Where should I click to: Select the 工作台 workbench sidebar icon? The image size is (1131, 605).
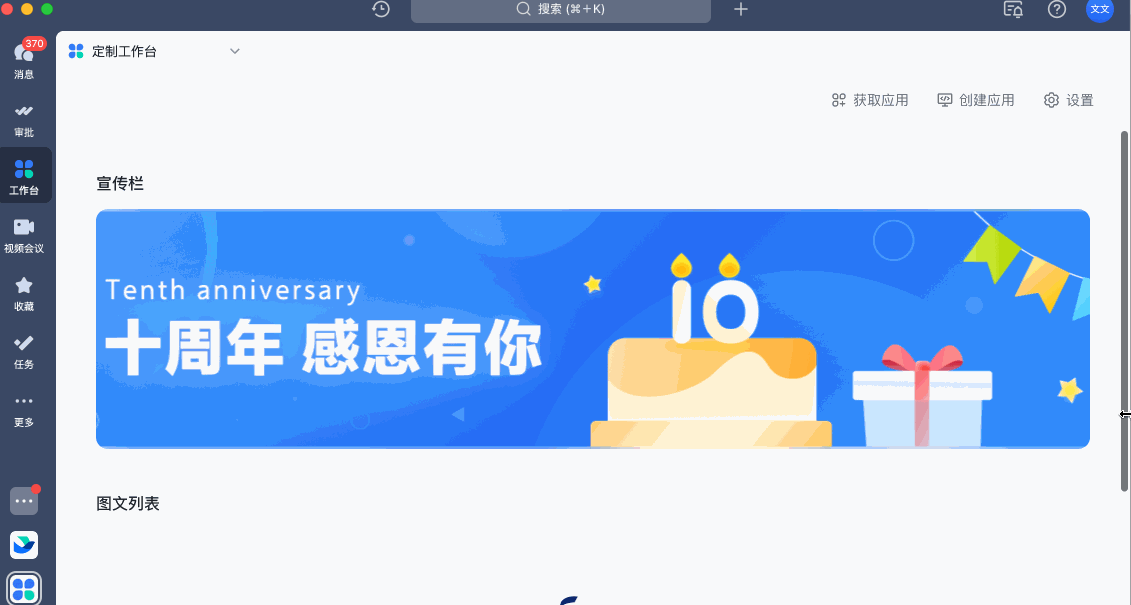coord(24,176)
